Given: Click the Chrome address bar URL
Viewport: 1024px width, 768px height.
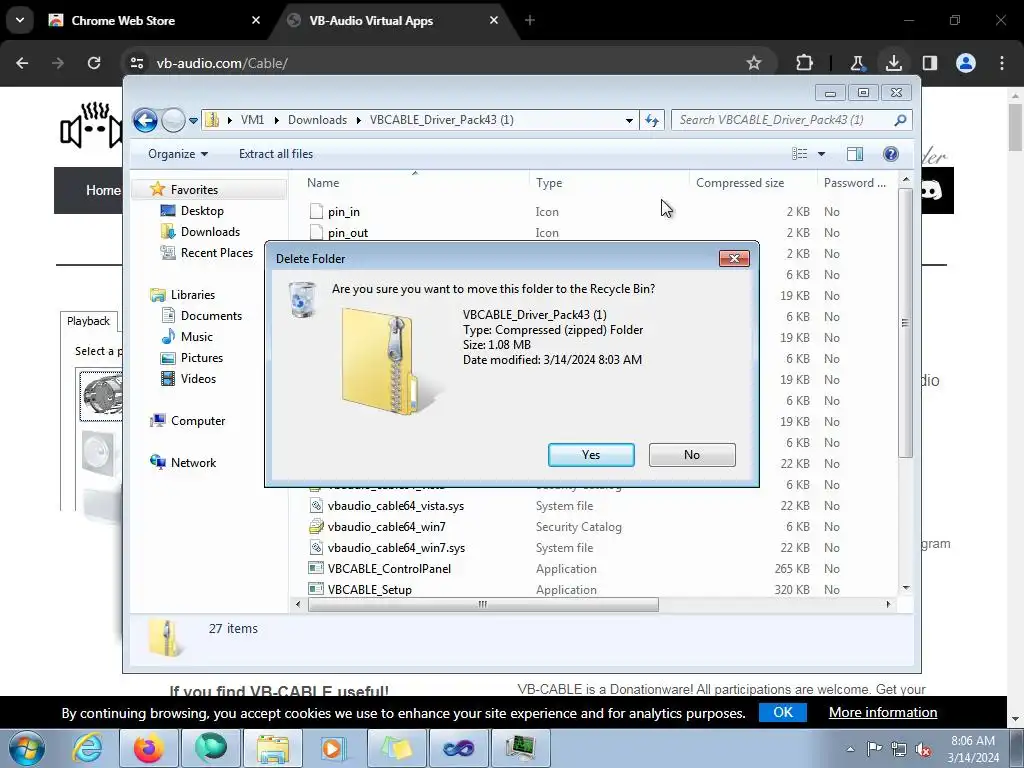Looking at the screenshot, I should (222, 63).
